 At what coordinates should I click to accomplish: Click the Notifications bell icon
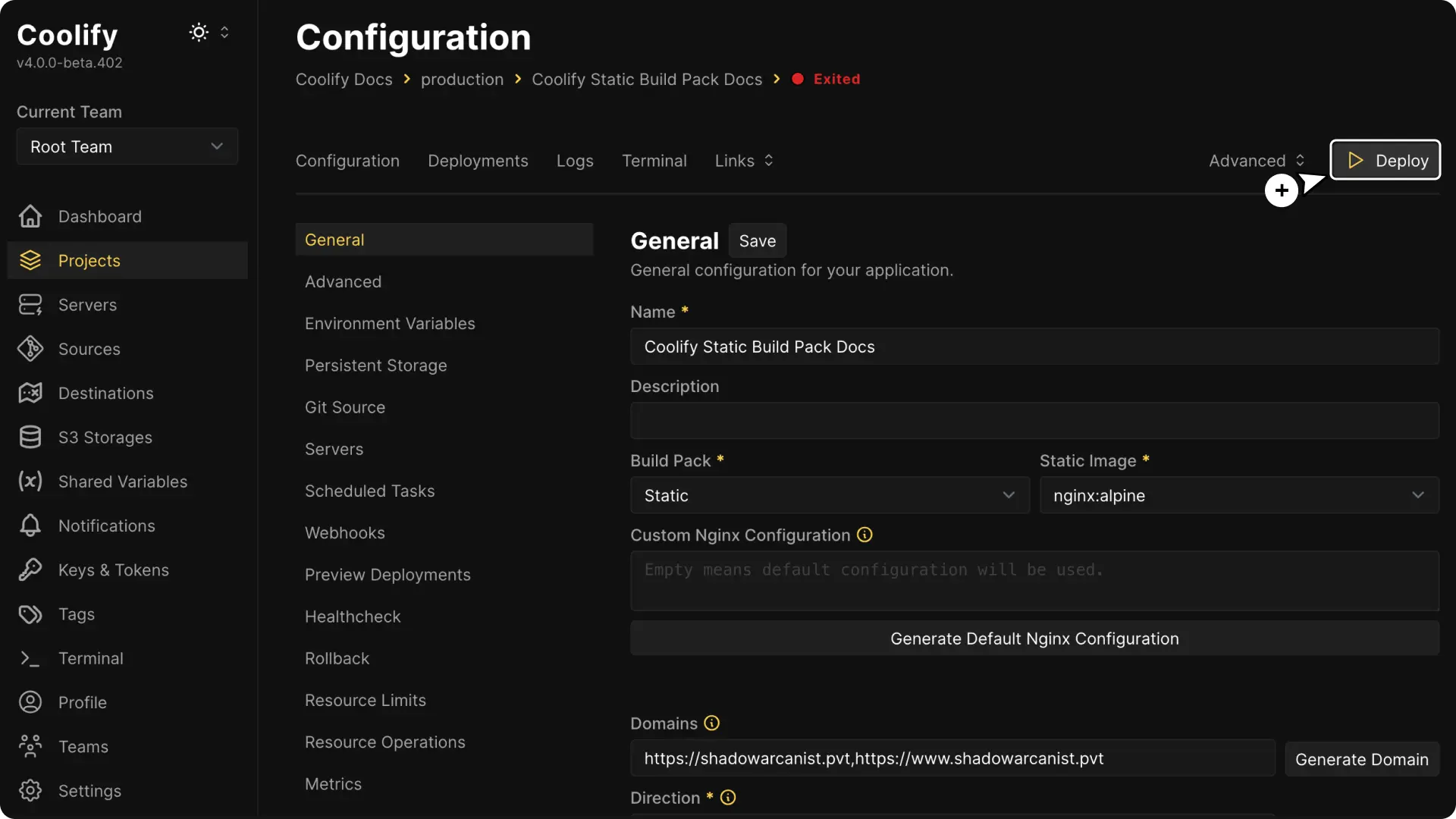29,526
